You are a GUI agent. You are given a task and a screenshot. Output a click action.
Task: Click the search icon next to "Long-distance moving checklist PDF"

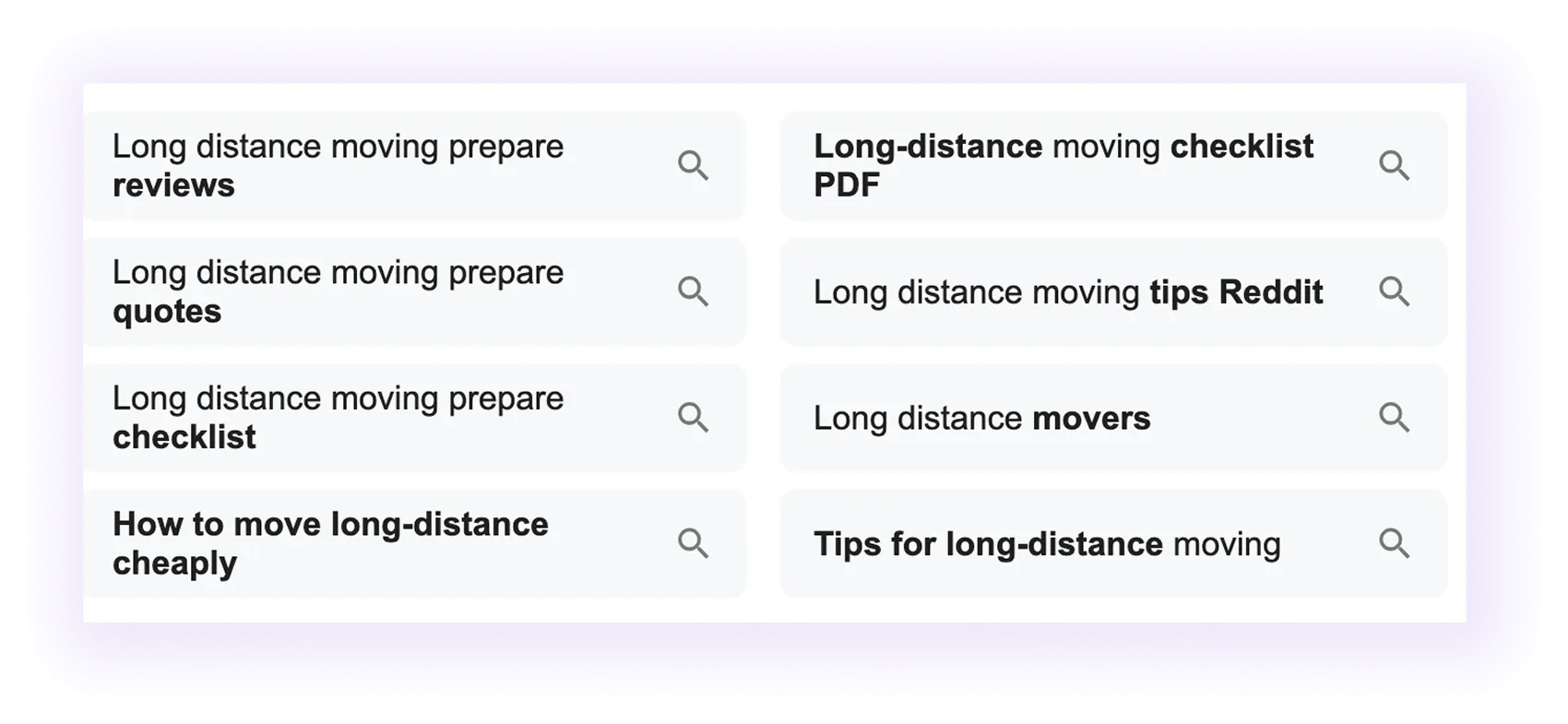click(x=1396, y=166)
